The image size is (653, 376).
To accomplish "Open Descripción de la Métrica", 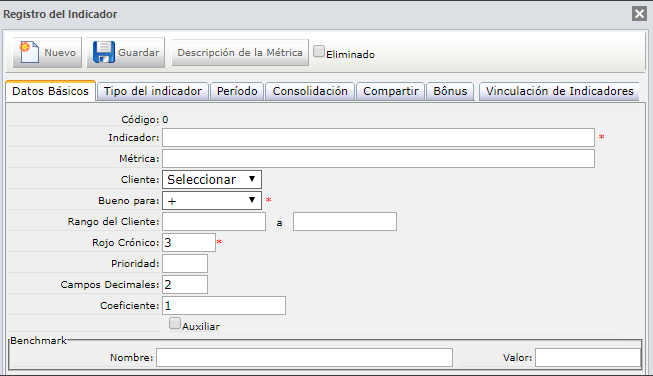I will point(240,52).
